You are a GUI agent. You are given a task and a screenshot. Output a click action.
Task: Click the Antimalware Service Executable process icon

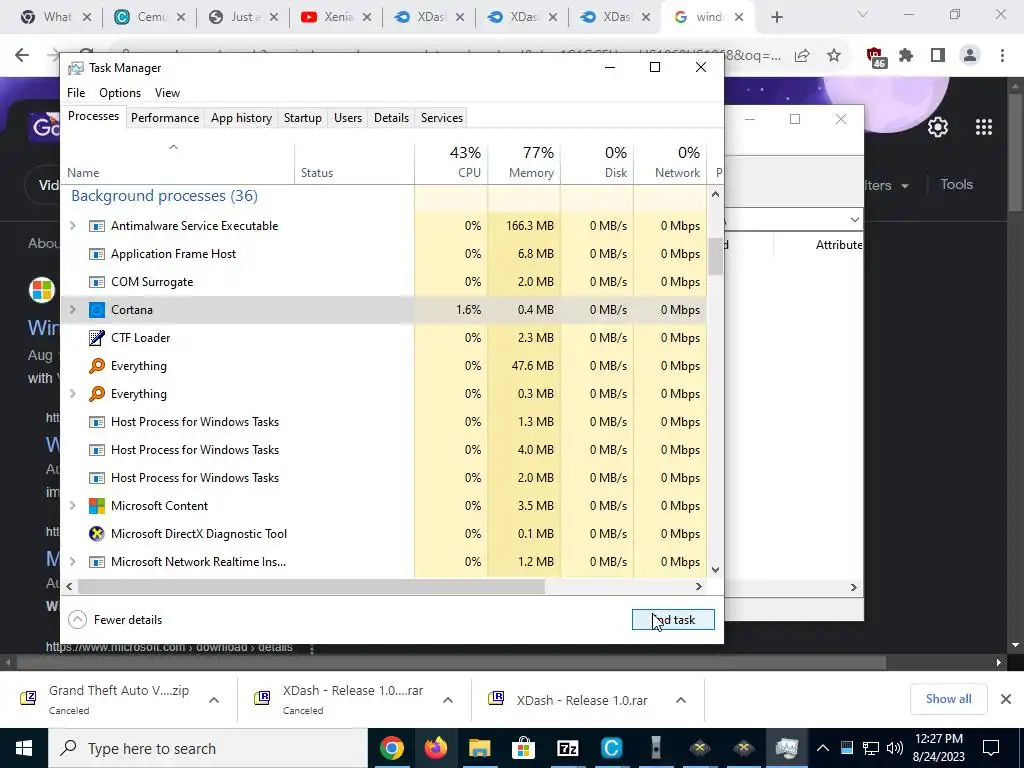click(x=97, y=226)
